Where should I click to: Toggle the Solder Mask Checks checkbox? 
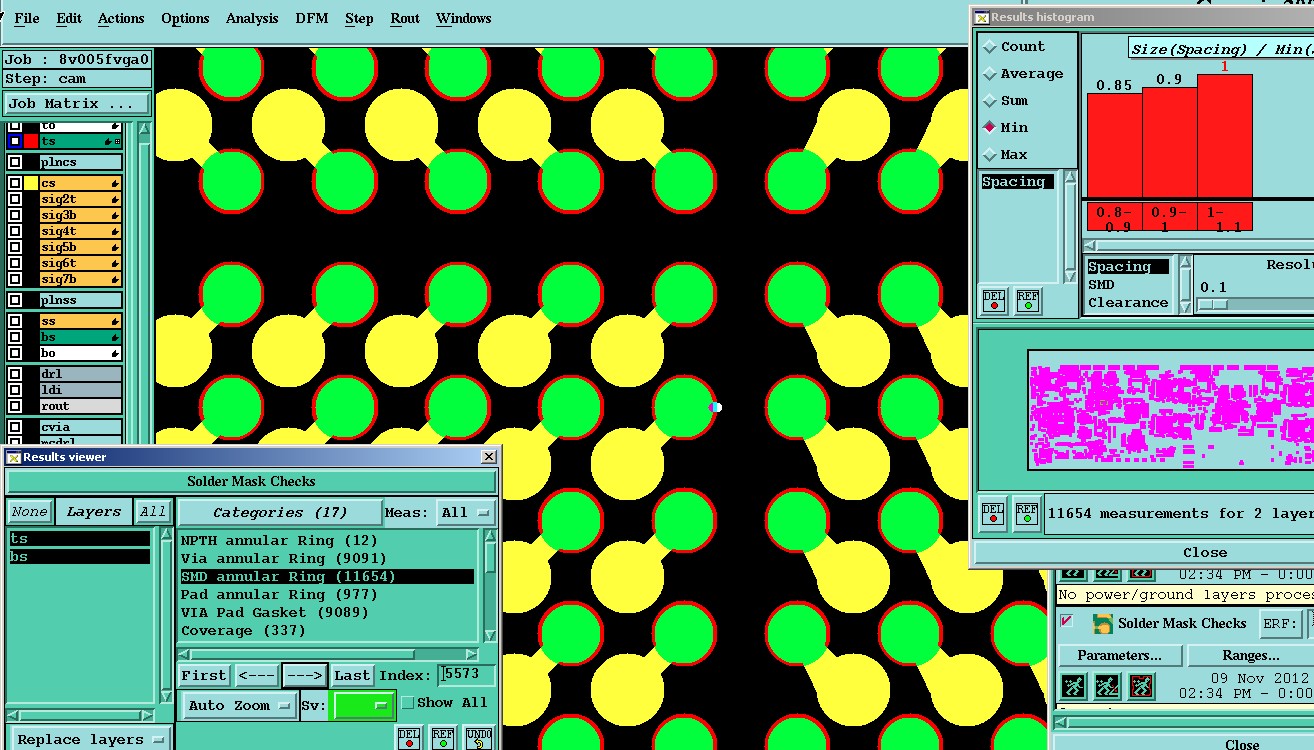(x=1066, y=622)
